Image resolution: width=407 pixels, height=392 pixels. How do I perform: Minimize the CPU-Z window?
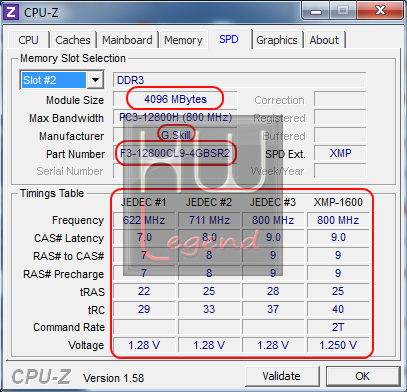point(316,11)
